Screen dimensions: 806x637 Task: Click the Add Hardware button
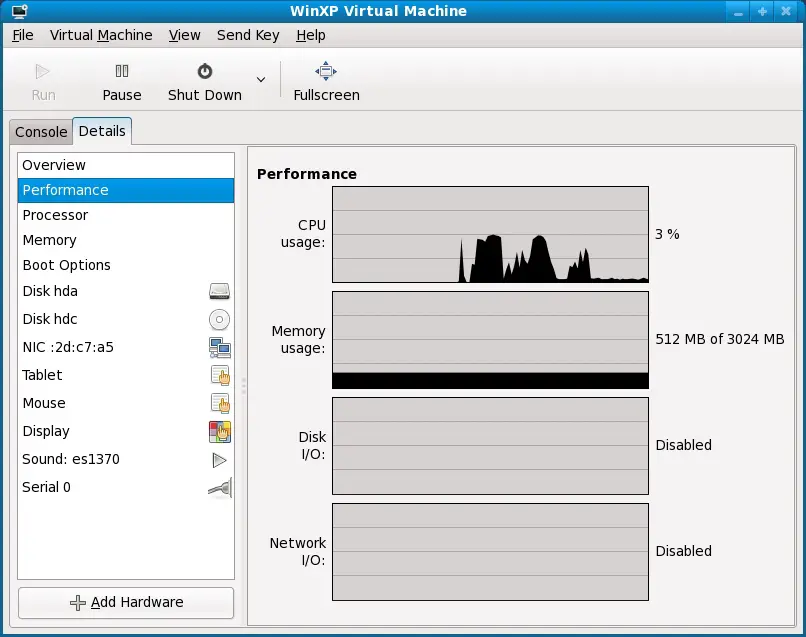pos(126,602)
